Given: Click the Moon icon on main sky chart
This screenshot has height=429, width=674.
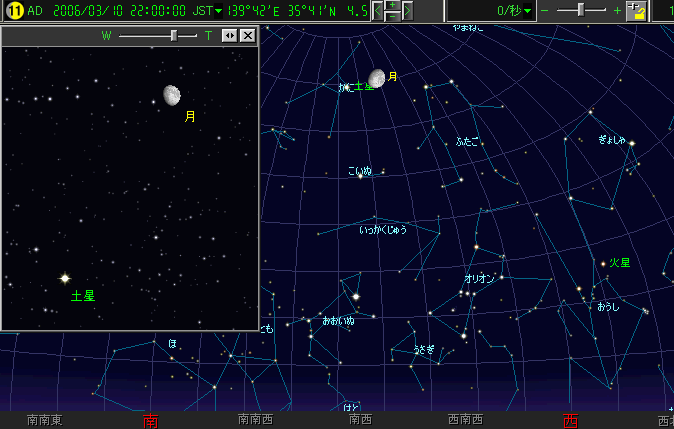Looking at the screenshot, I should click(377, 78).
